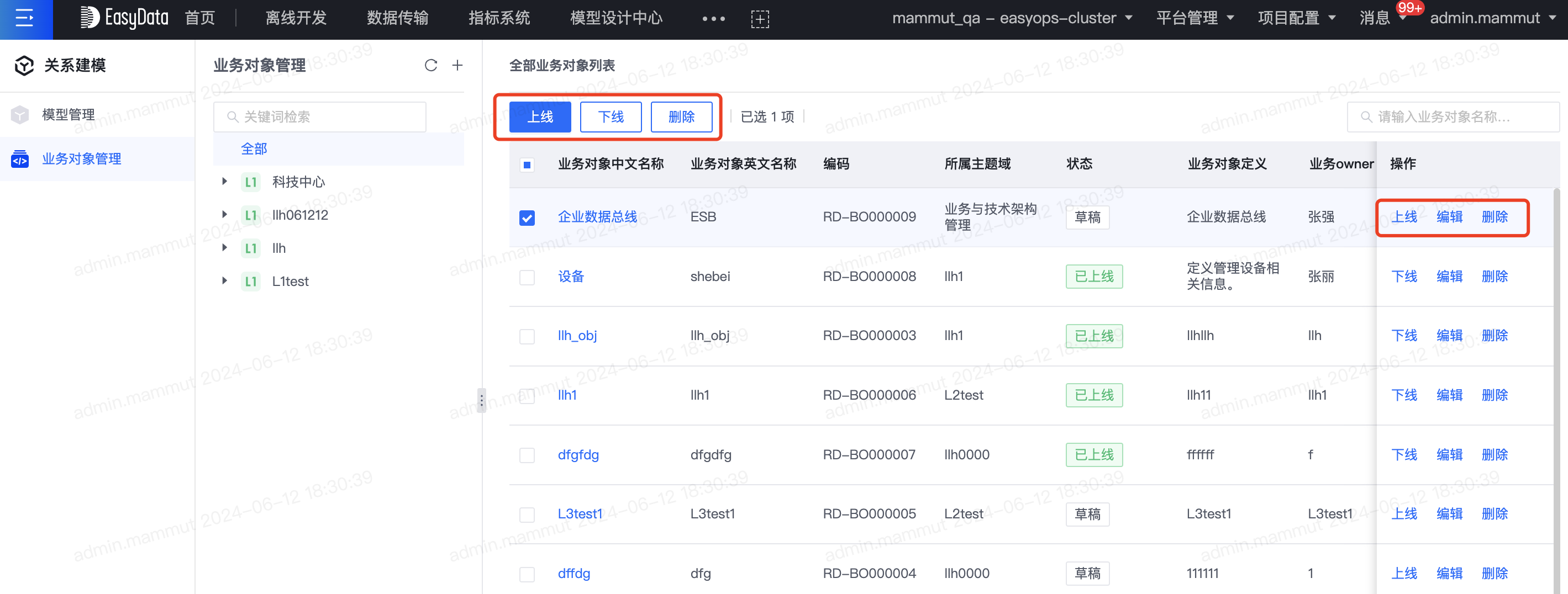Screen dimensions: 1568x594
Task: Add a new item with plus icon
Action: [x=457, y=65]
